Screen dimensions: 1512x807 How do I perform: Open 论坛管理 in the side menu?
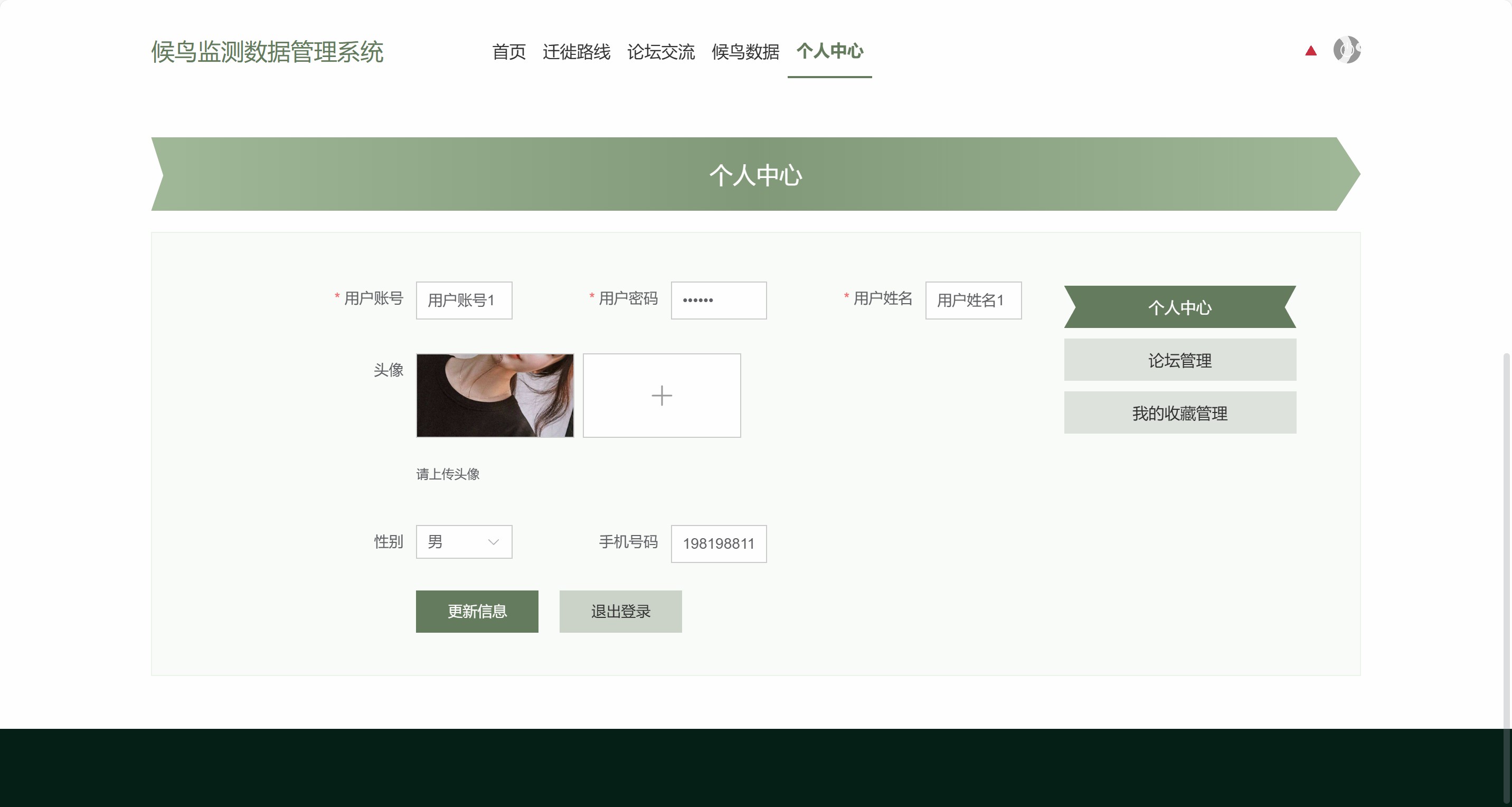tap(1180, 360)
